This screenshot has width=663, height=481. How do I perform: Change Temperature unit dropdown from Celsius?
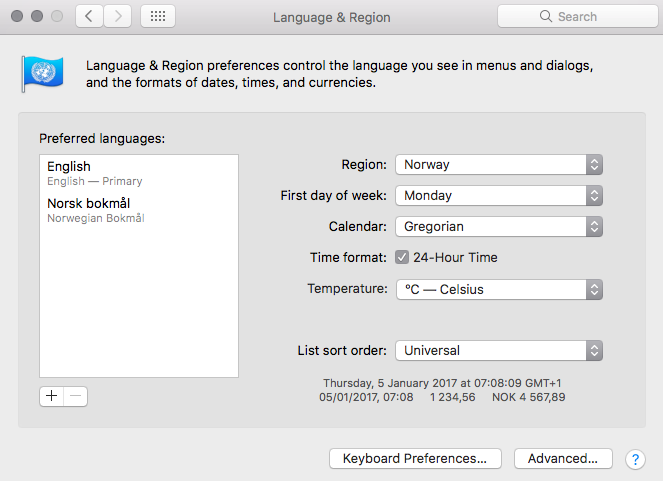click(498, 289)
